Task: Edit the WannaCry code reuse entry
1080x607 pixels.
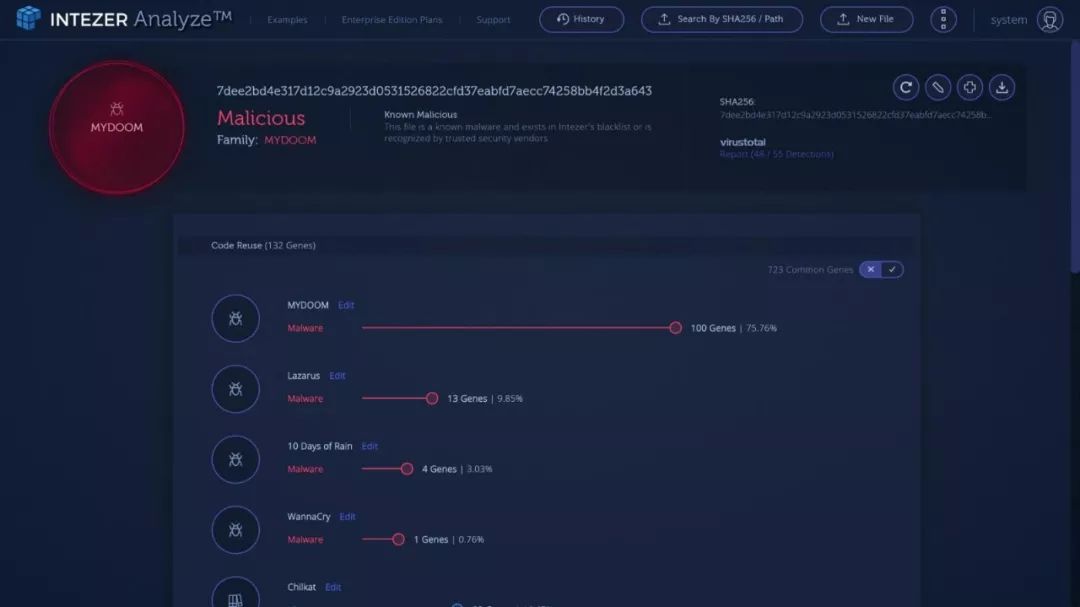Action: tap(347, 517)
